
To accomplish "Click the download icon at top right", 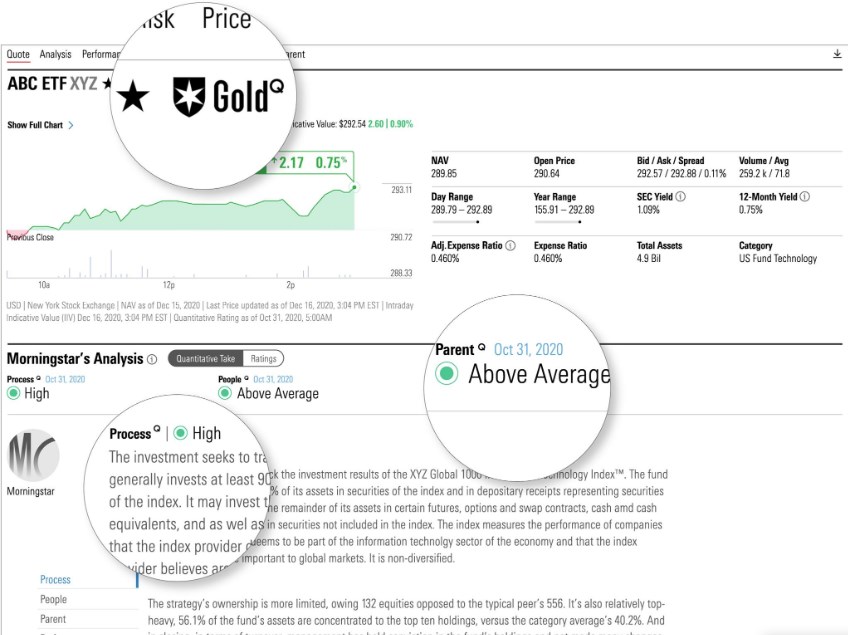I will click(837, 54).
